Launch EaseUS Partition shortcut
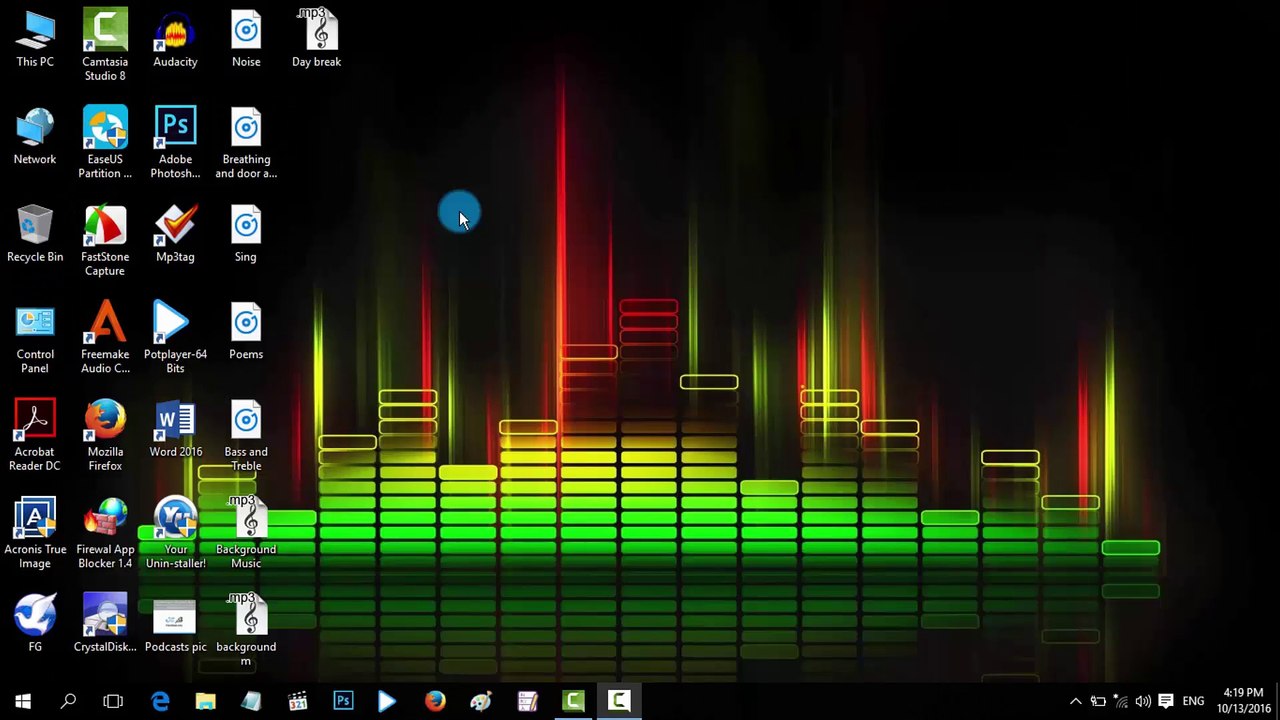The height and width of the screenshot is (720, 1280). pyautogui.click(x=105, y=142)
